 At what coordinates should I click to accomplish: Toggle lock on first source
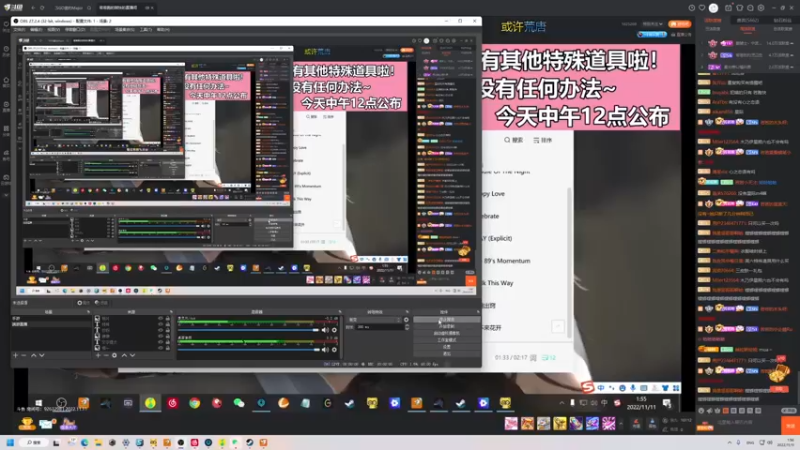pyautogui.click(x=167, y=318)
